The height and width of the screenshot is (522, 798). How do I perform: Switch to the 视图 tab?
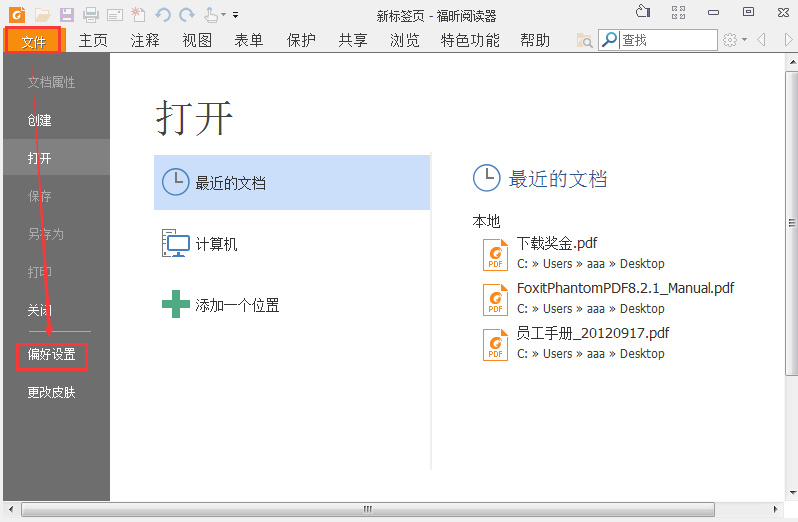pos(197,40)
